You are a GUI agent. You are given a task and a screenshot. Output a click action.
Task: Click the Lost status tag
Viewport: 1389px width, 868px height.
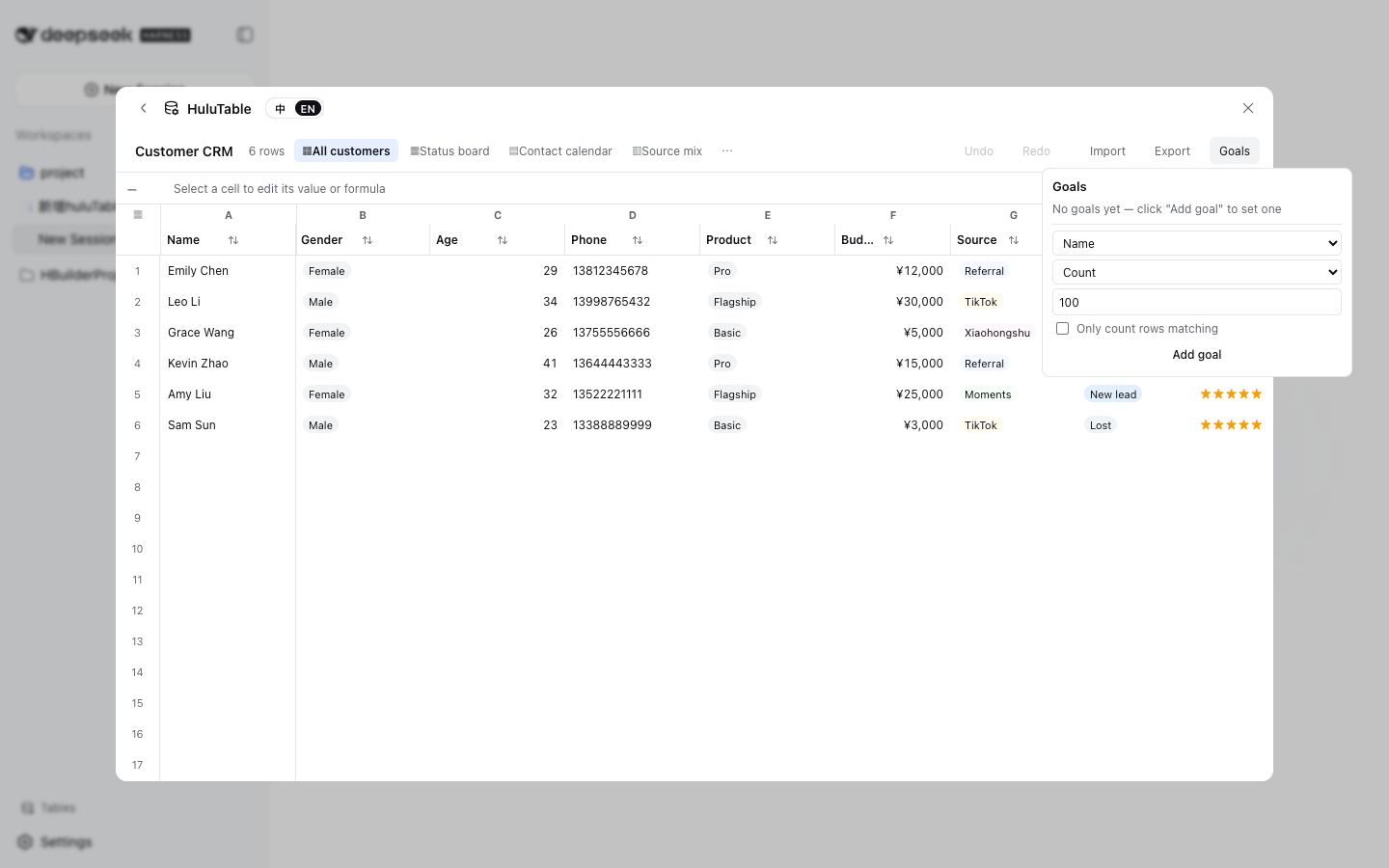click(1101, 425)
